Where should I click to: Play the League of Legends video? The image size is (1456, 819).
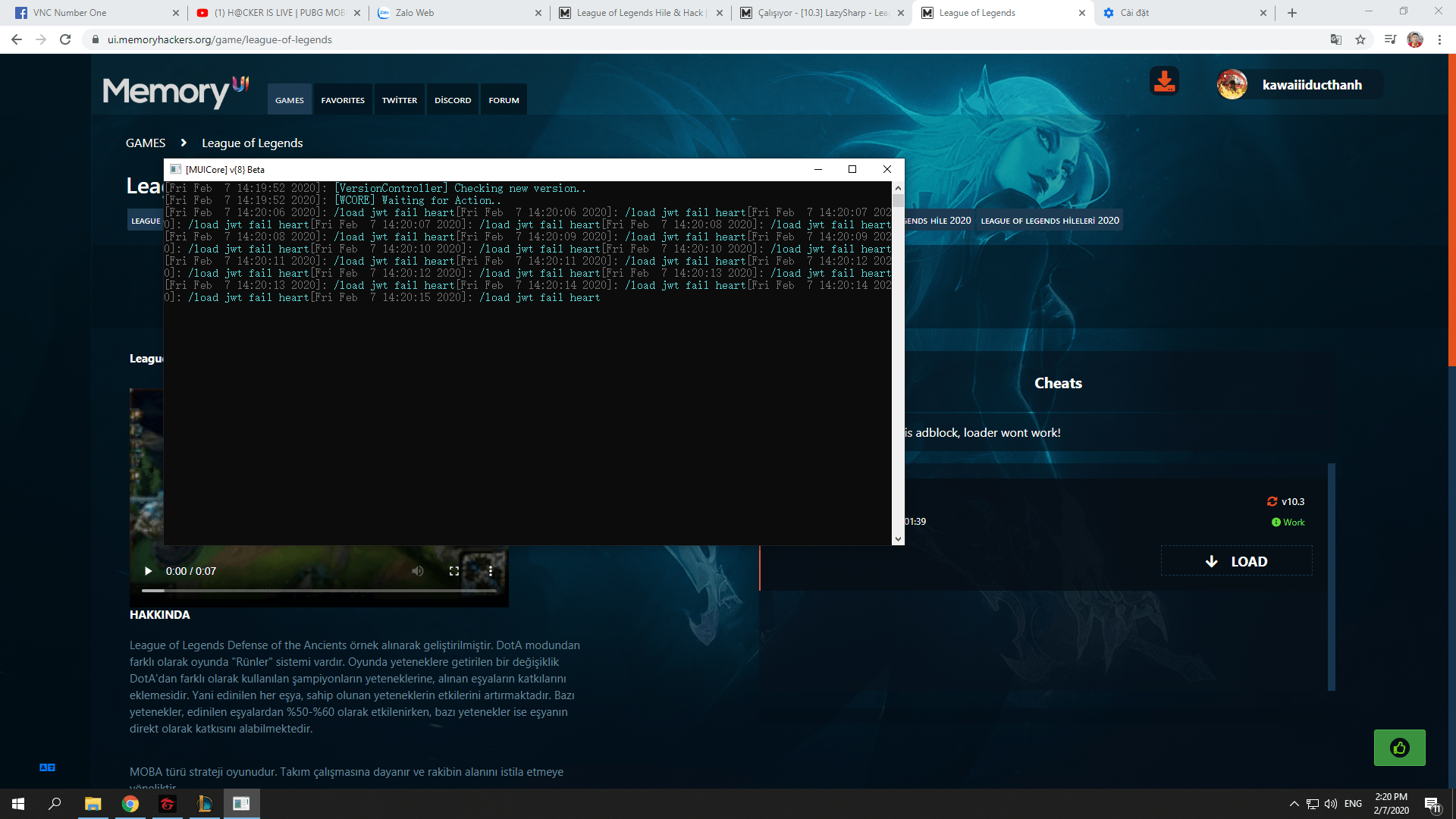[148, 571]
